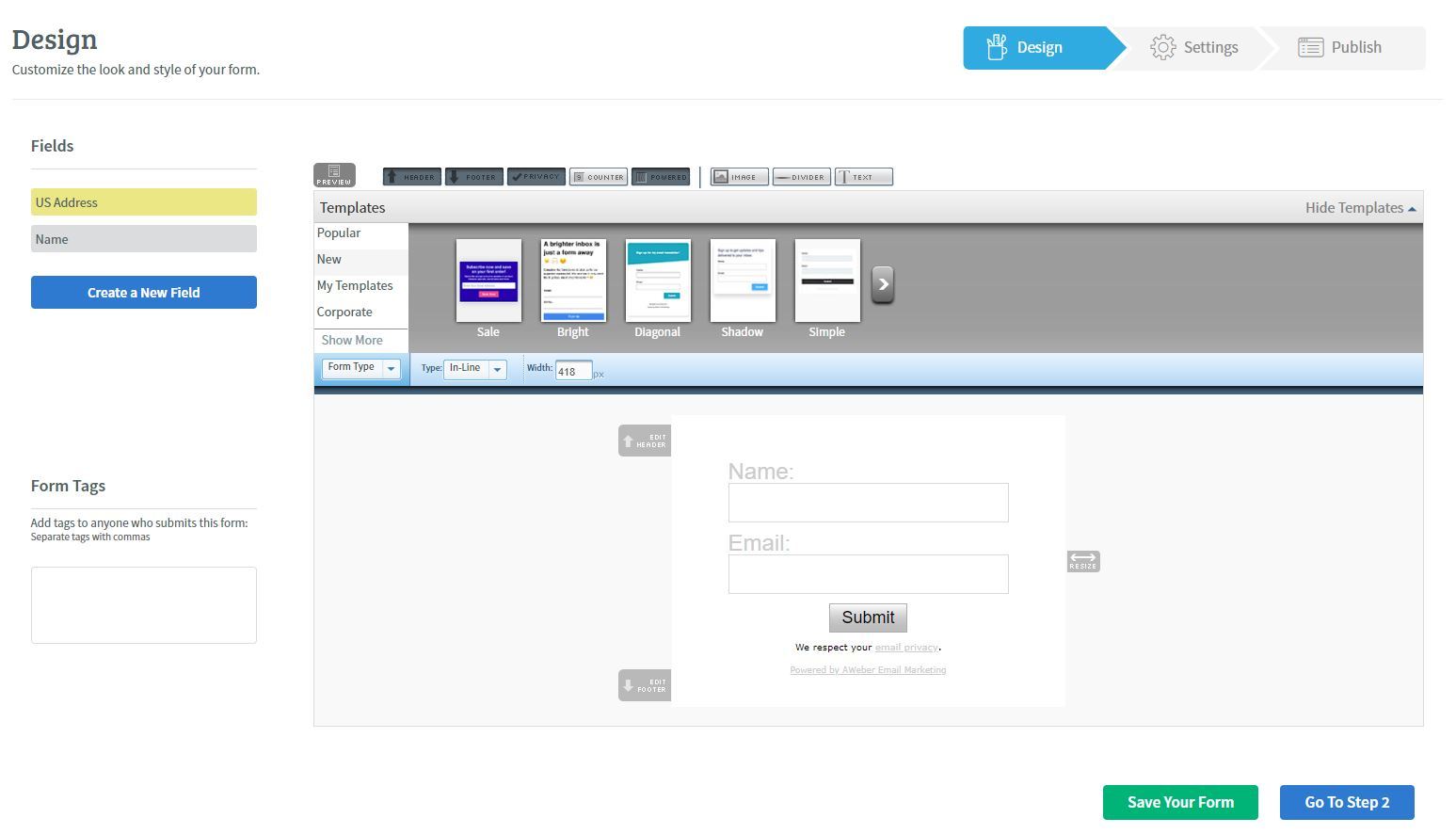This screenshot has height=834, width=1456.
Task: Click the Edit Footer handle
Action: tap(645, 685)
